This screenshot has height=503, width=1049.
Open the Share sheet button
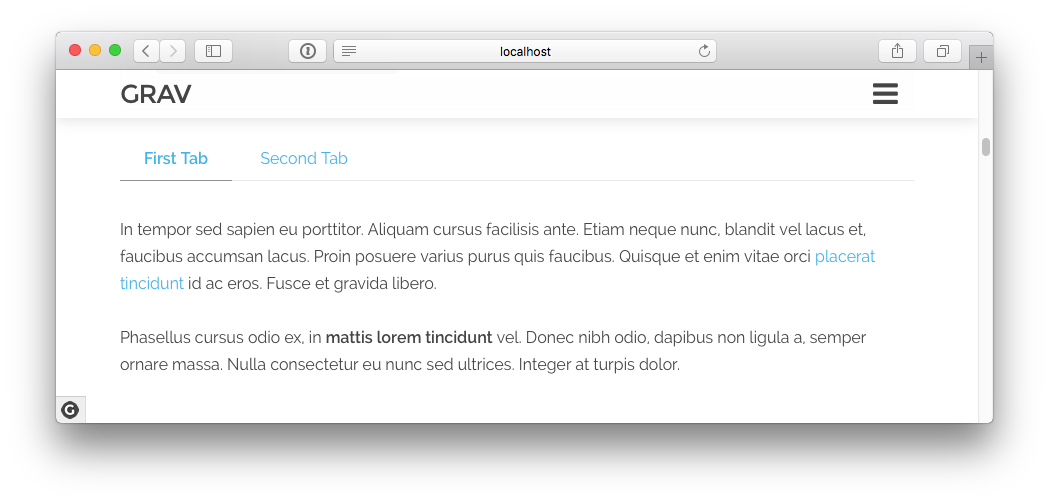pos(897,51)
